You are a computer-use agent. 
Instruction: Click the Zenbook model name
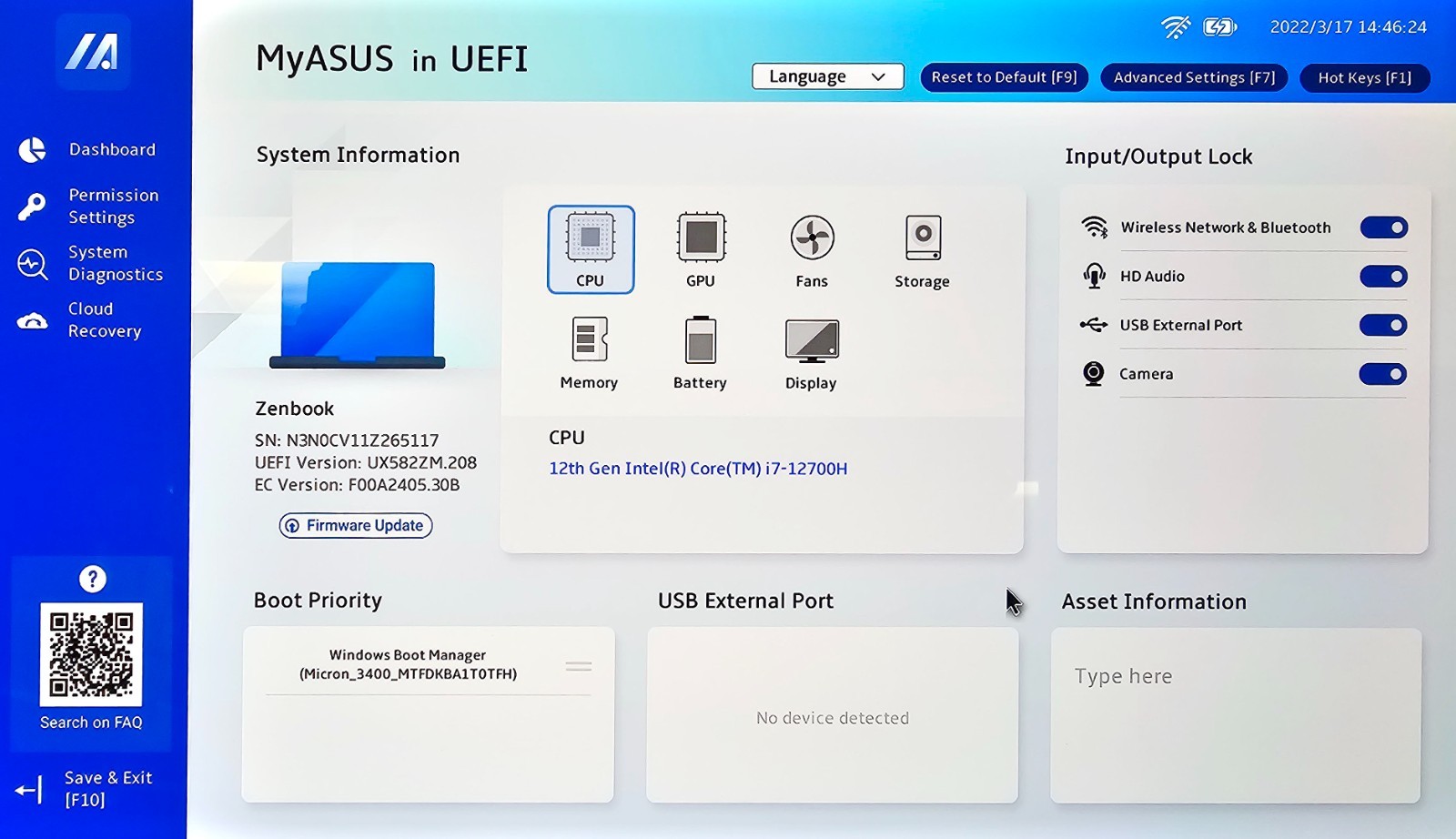294,409
